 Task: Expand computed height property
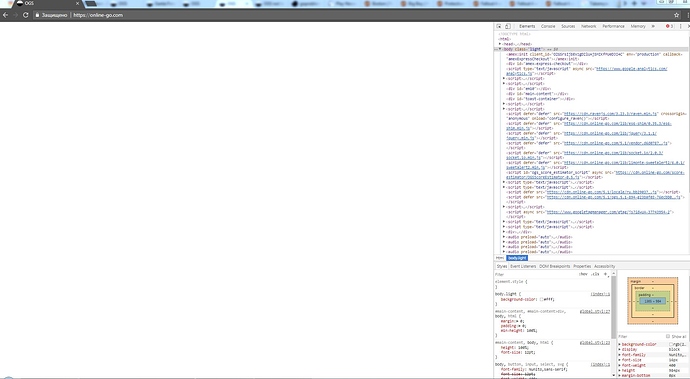point(620,371)
